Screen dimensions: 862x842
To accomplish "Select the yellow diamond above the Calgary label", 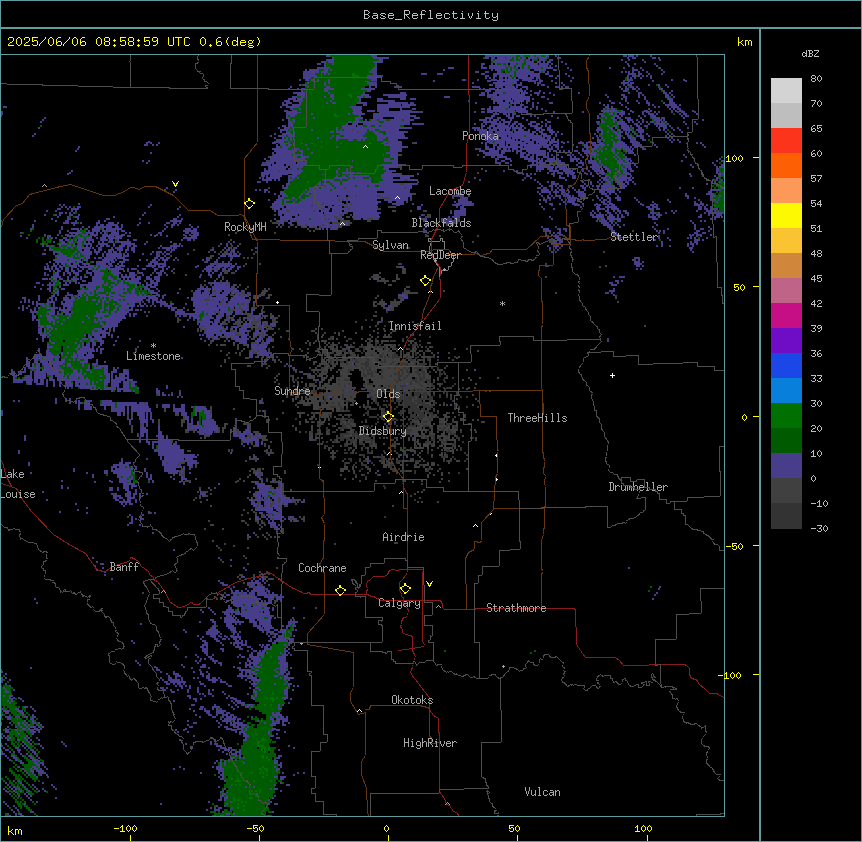I will [405, 589].
